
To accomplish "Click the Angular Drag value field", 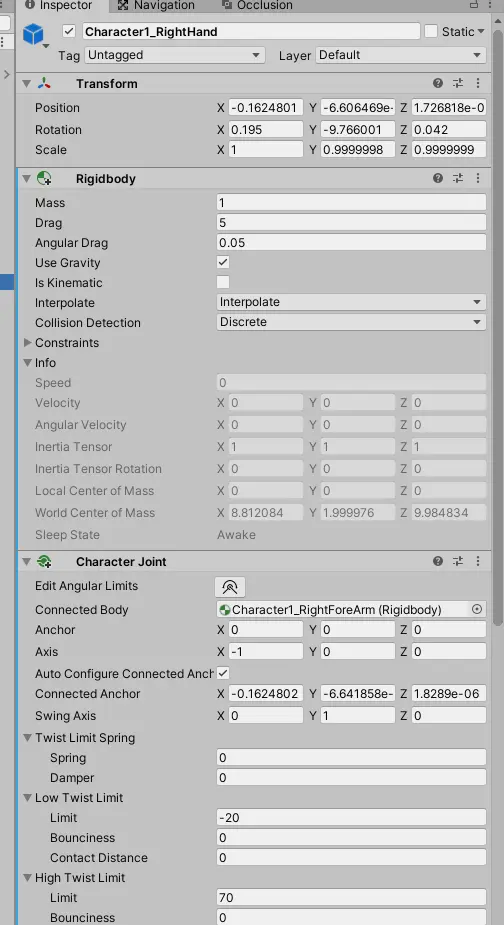I will pos(351,242).
